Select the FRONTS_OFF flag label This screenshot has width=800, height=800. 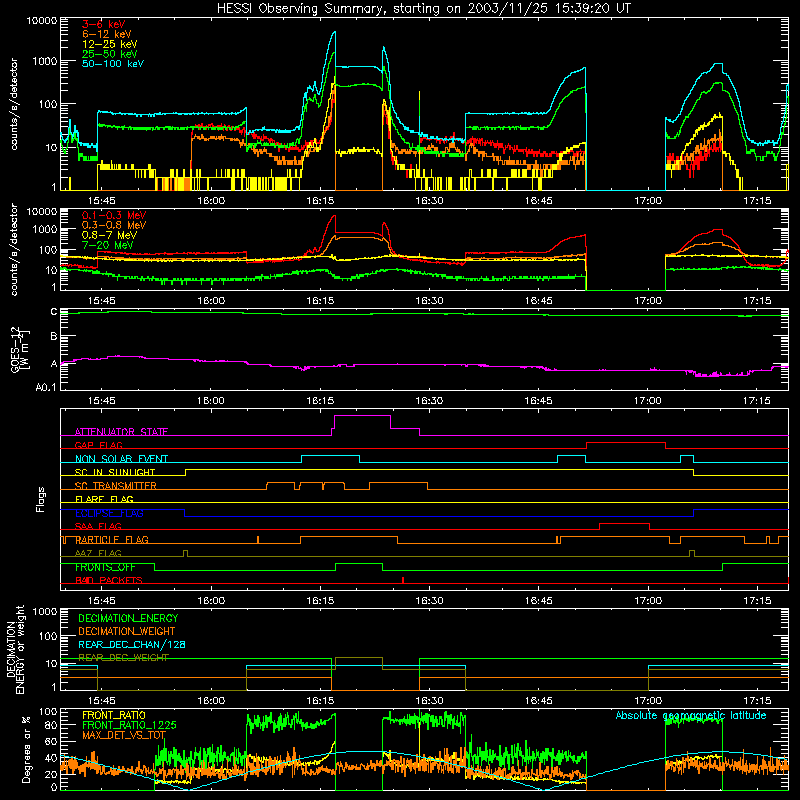point(105,567)
